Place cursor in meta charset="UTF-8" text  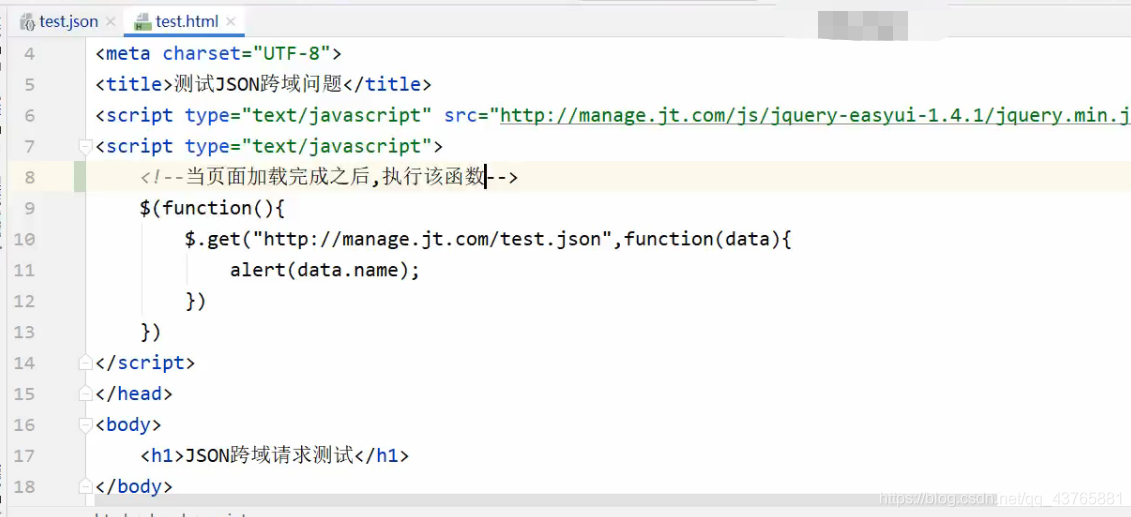click(218, 54)
